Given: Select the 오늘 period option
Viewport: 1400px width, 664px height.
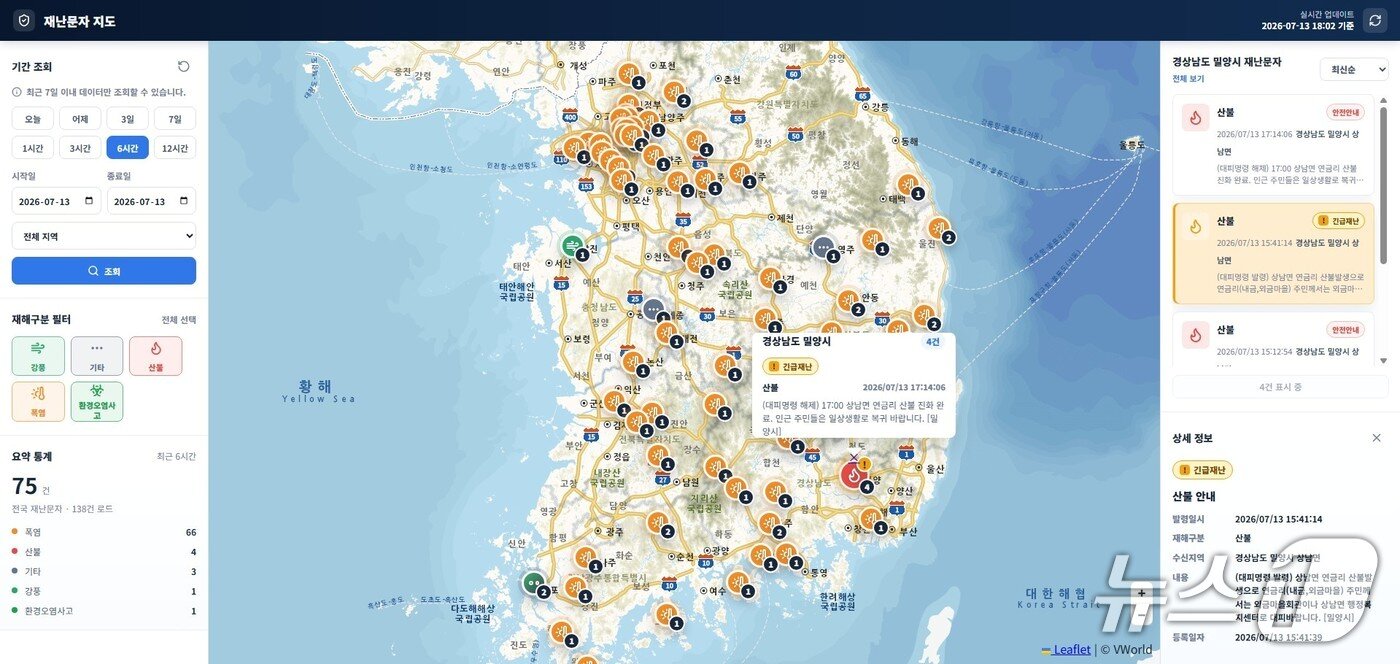Looking at the screenshot, I should coord(33,119).
